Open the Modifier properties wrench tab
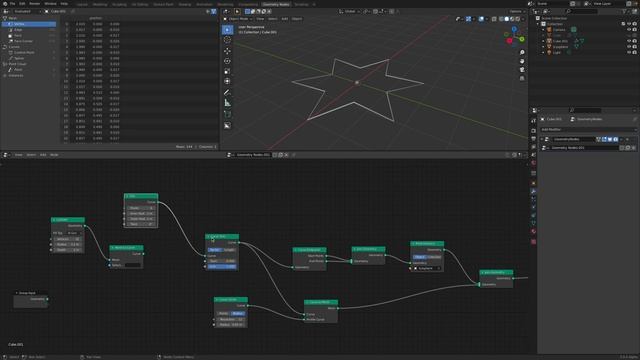 (533, 191)
